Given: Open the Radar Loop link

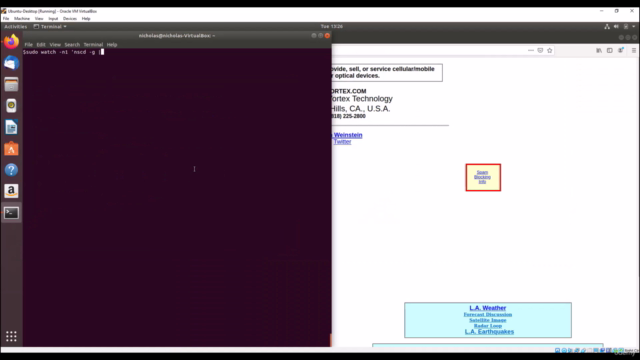Looking at the screenshot, I should click(487, 326).
